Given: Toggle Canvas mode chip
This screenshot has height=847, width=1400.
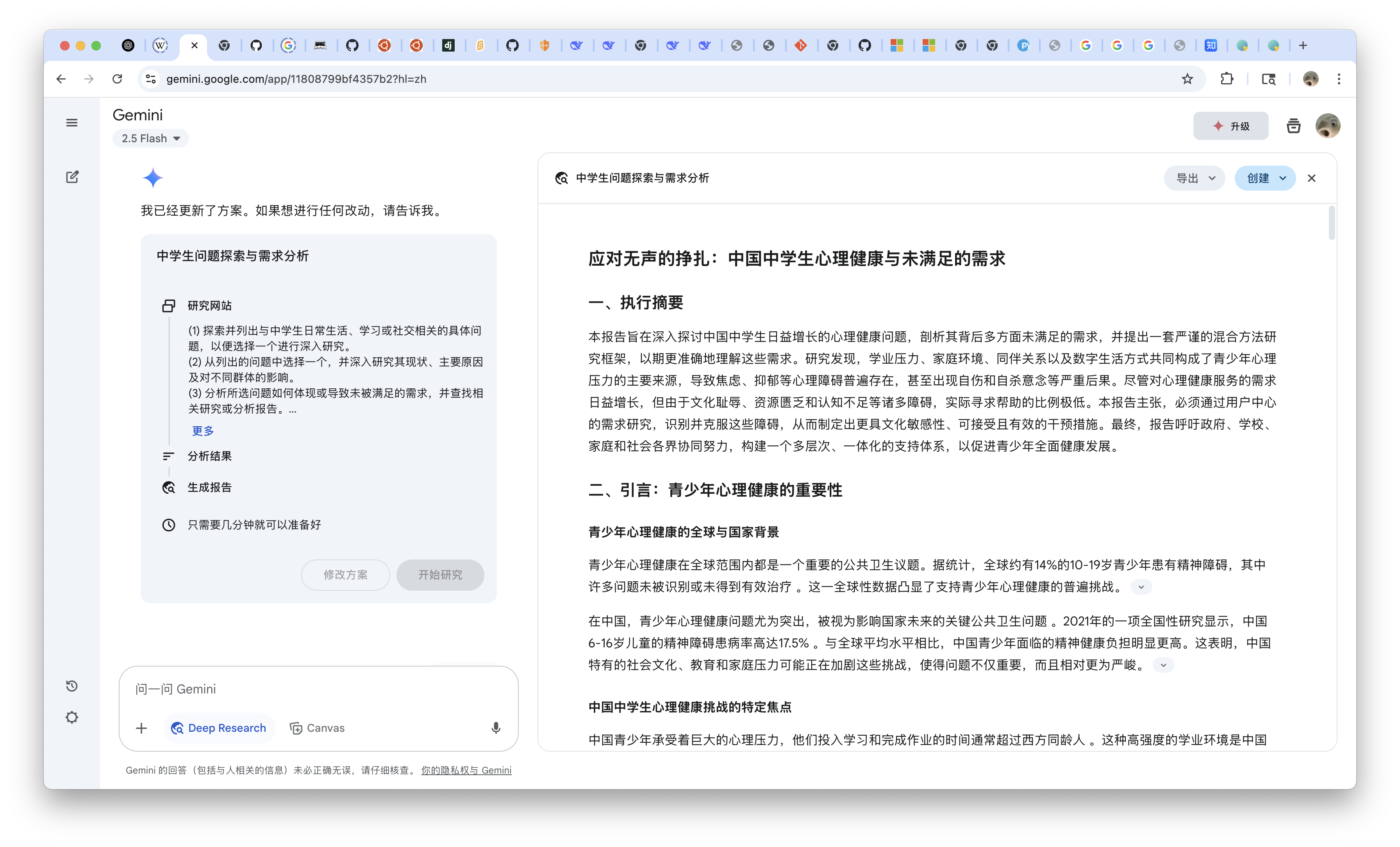Looking at the screenshot, I should (x=317, y=728).
